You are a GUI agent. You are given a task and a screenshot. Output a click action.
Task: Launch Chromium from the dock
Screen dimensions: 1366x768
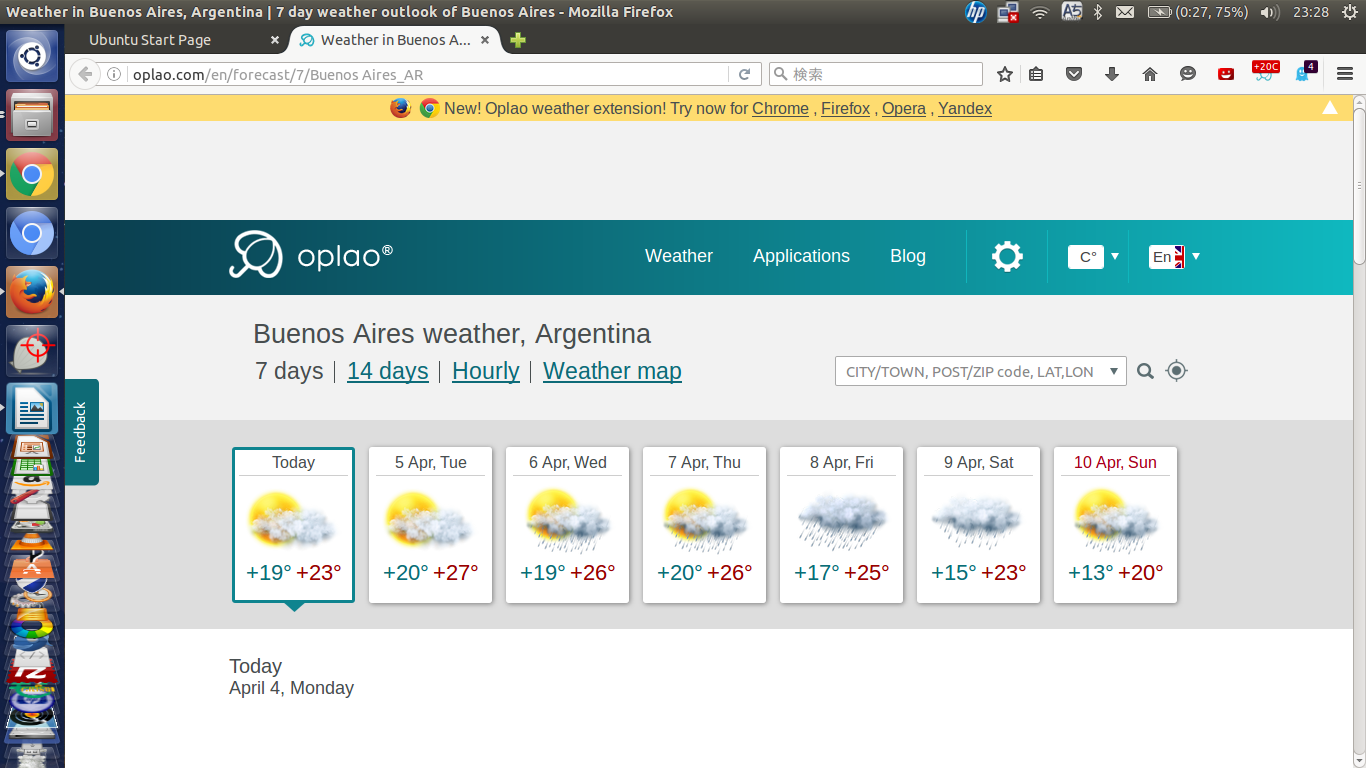click(x=32, y=234)
